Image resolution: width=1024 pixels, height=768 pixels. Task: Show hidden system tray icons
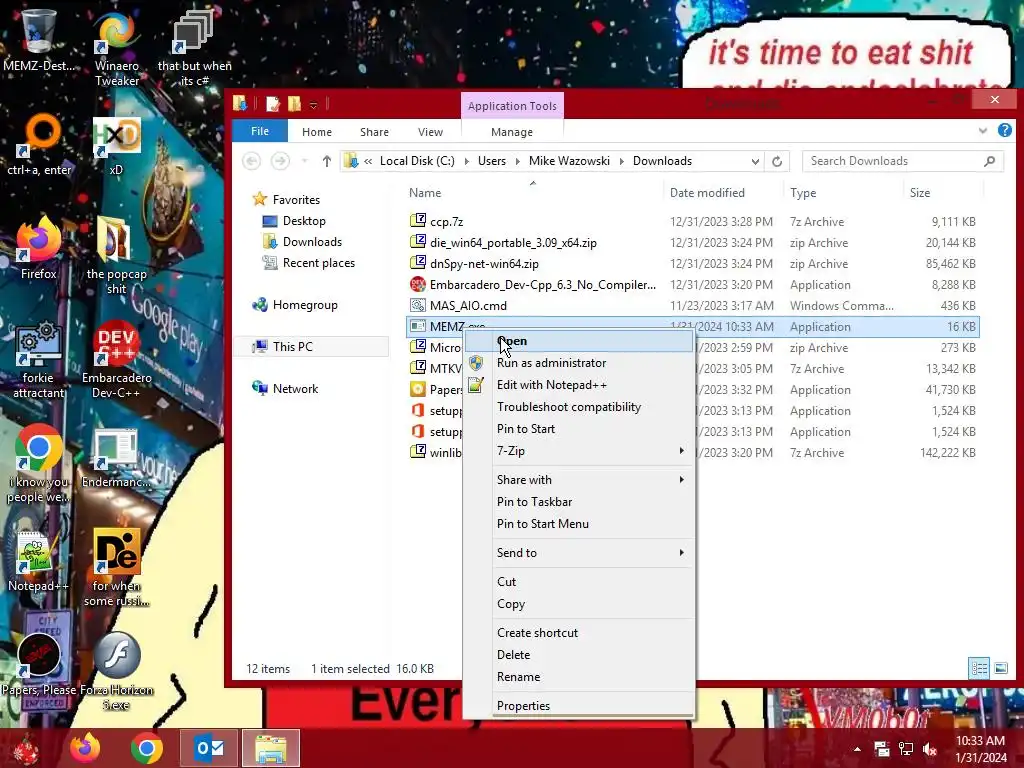click(x=857, y=749)
